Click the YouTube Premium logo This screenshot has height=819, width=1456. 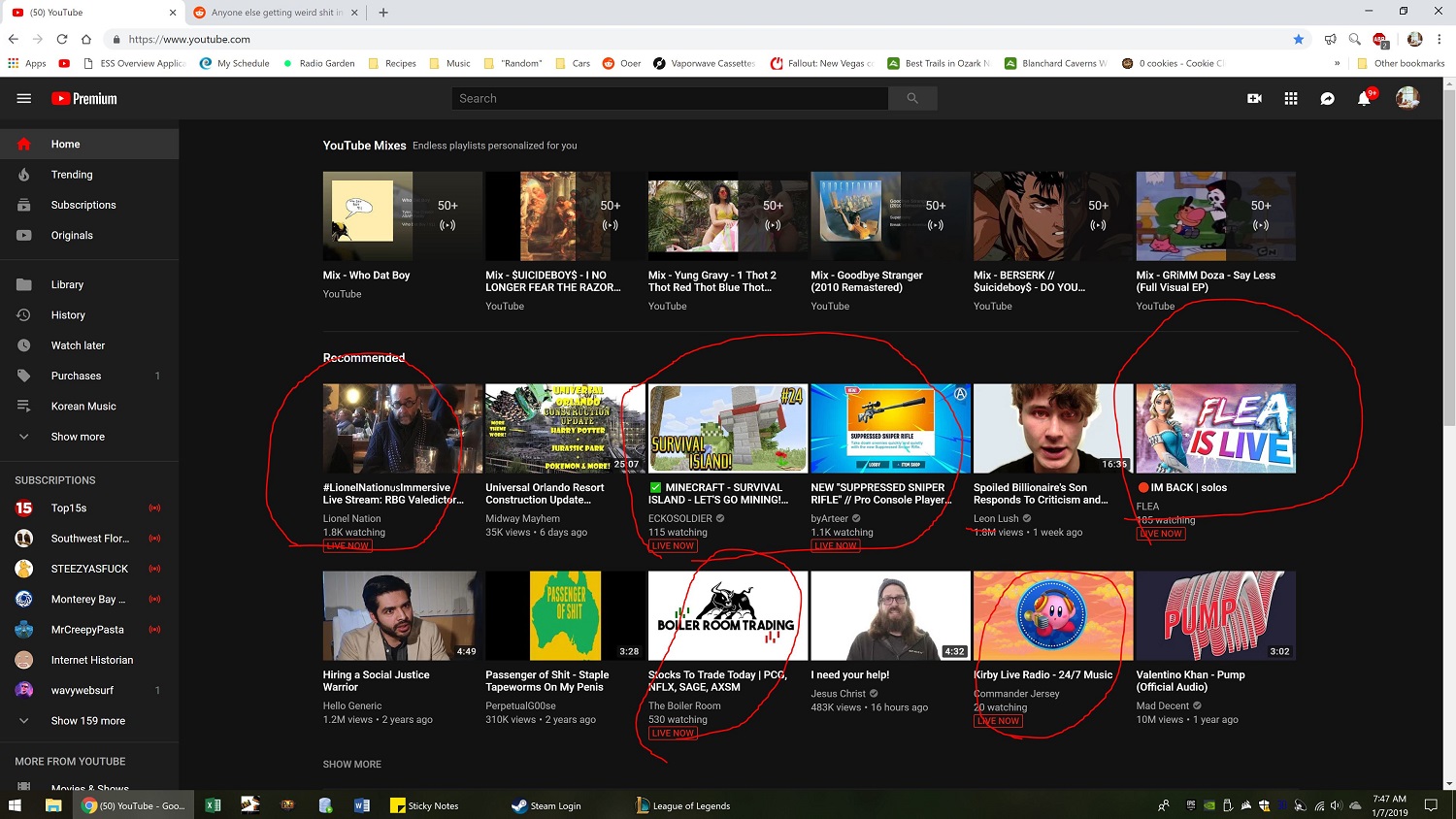click(x=83, y=98)
